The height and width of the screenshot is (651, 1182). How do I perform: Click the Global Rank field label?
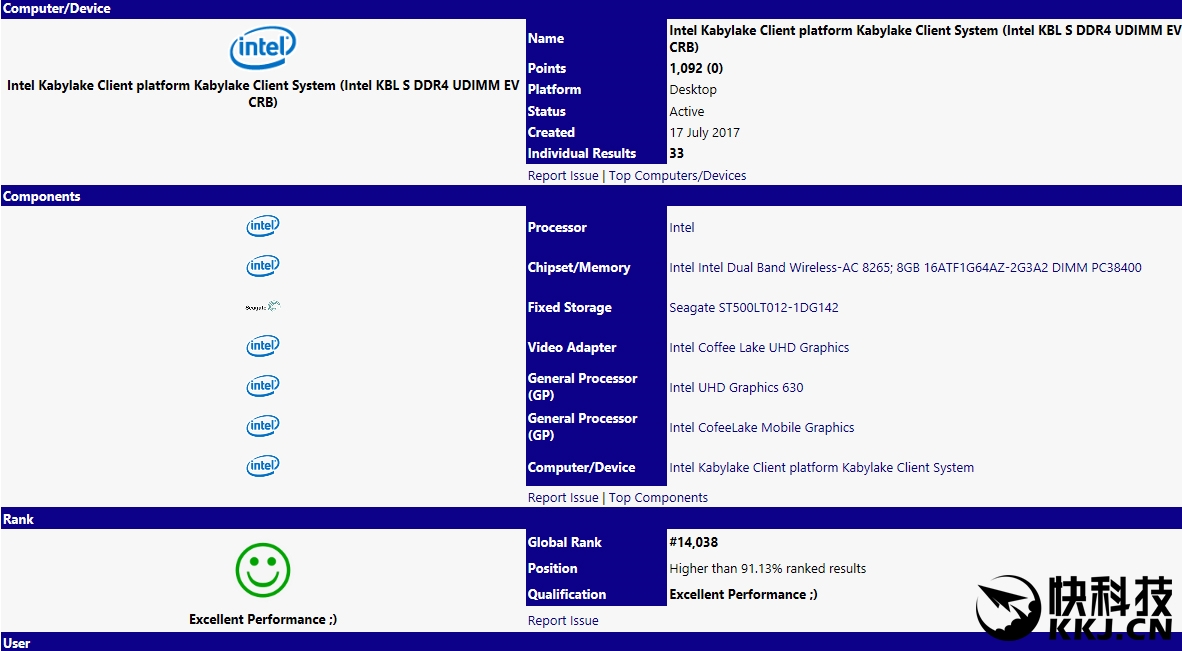565,542
